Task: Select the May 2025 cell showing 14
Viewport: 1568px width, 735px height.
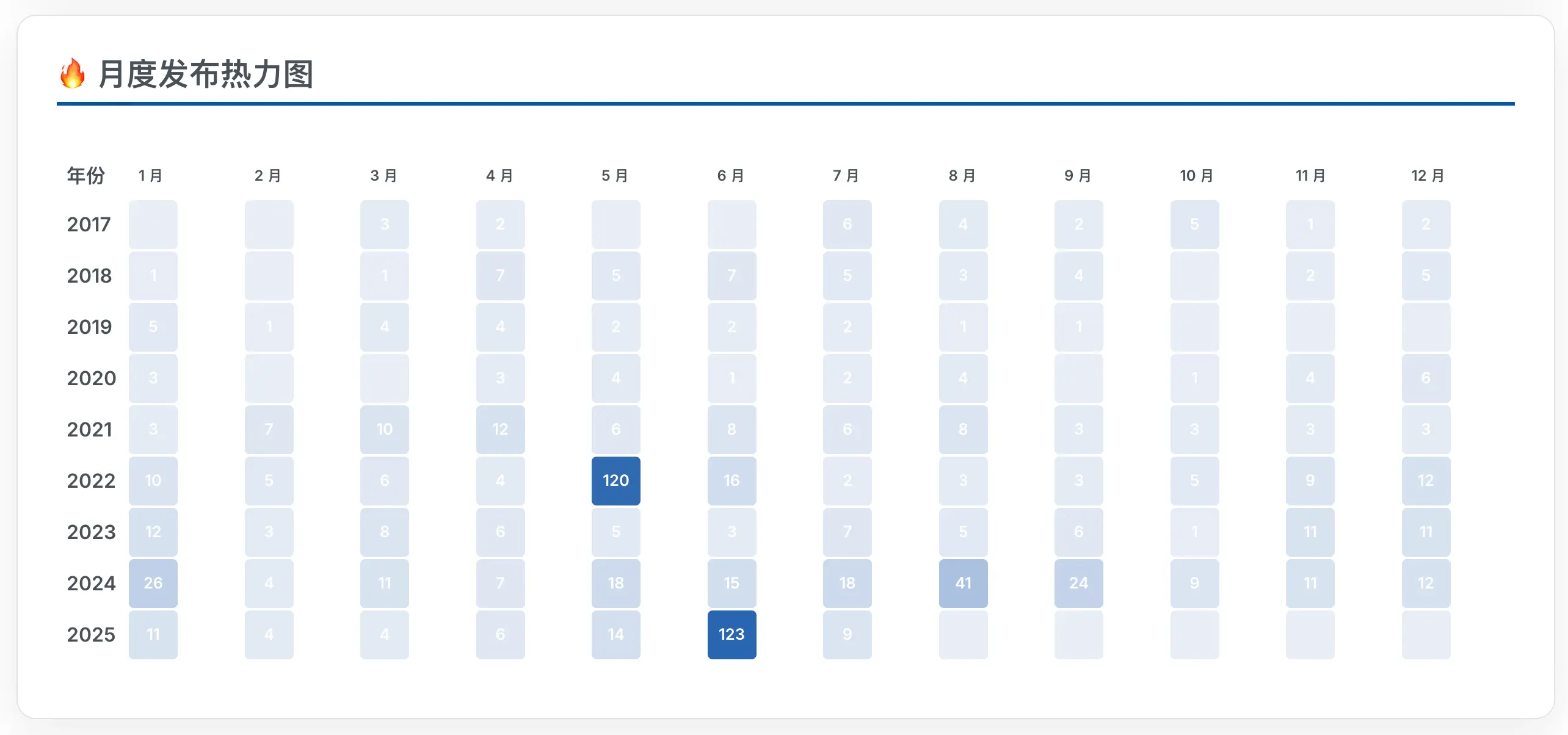Action: [615, 634]
